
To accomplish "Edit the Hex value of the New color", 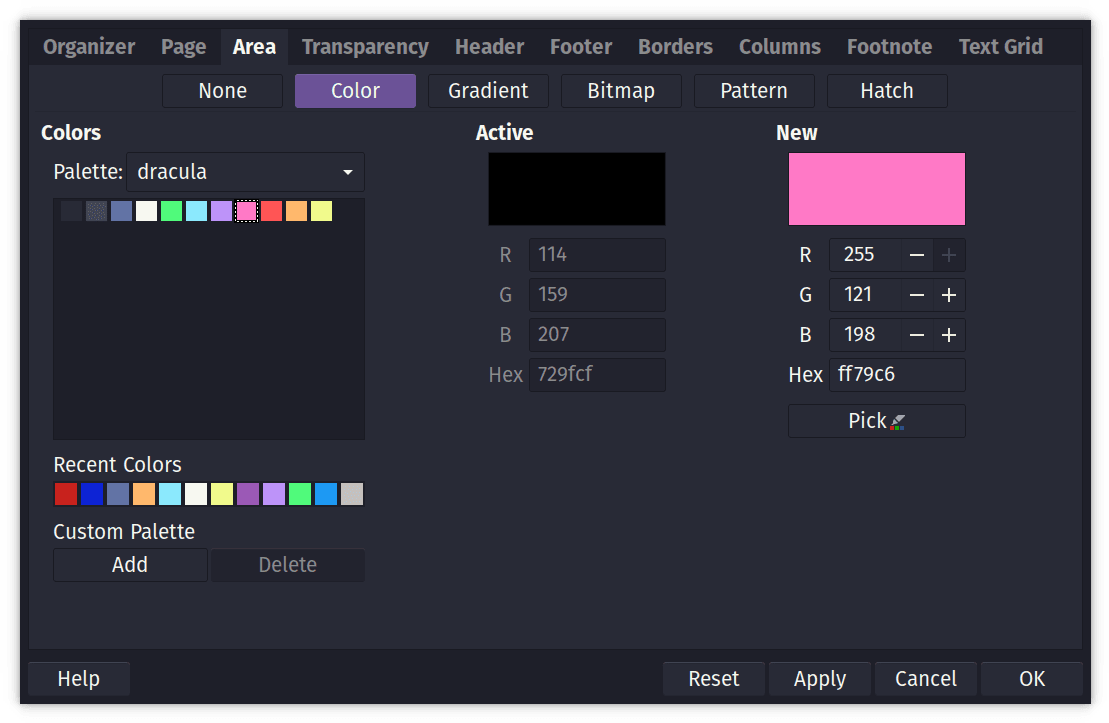I will tap(897, 374).
